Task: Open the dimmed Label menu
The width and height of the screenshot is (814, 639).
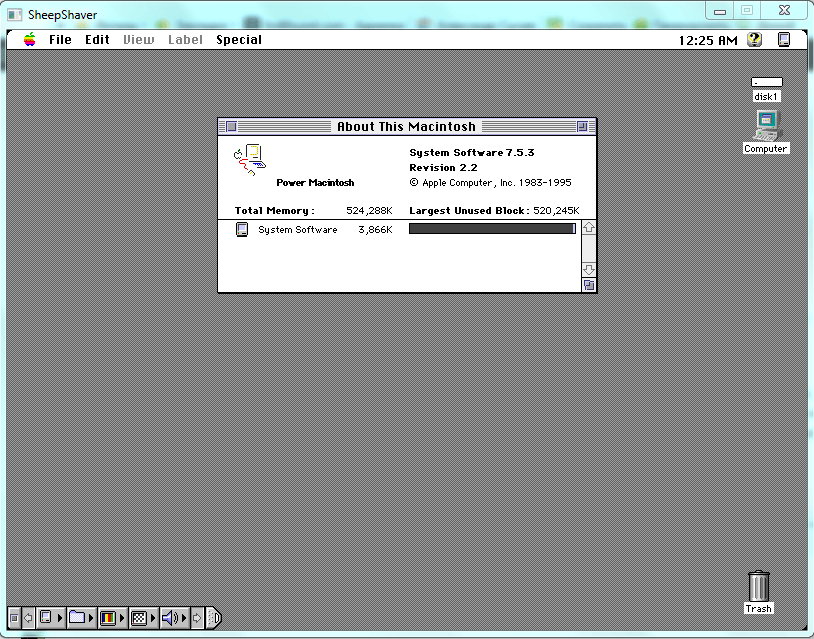Action: pos(185,39)
